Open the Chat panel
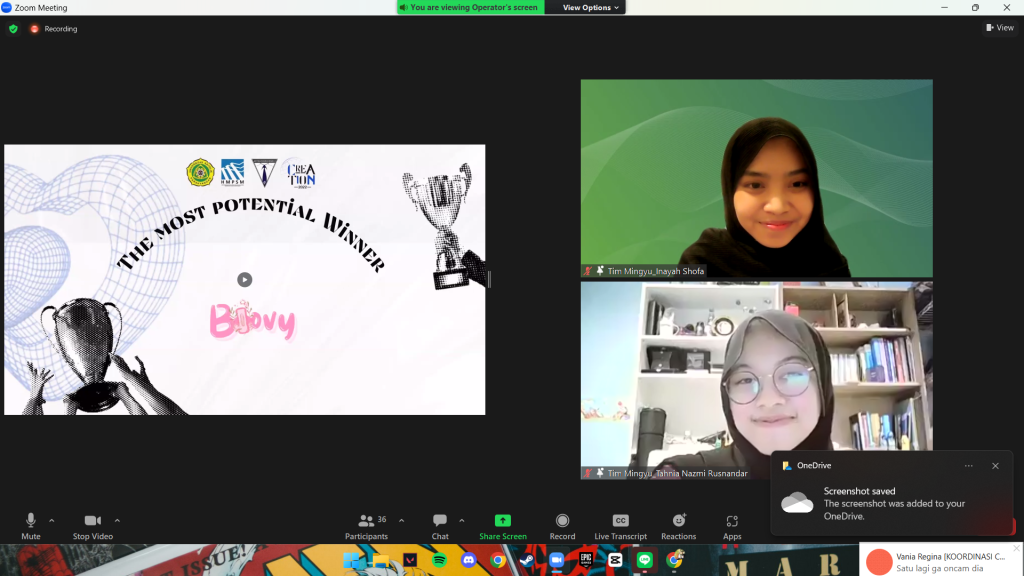 (440, 525)
